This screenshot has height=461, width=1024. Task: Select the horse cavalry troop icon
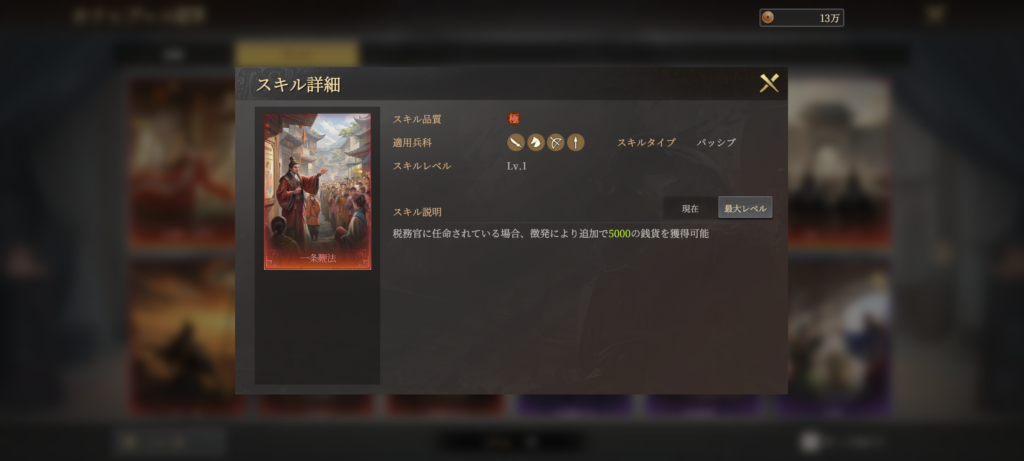(536, 142)
